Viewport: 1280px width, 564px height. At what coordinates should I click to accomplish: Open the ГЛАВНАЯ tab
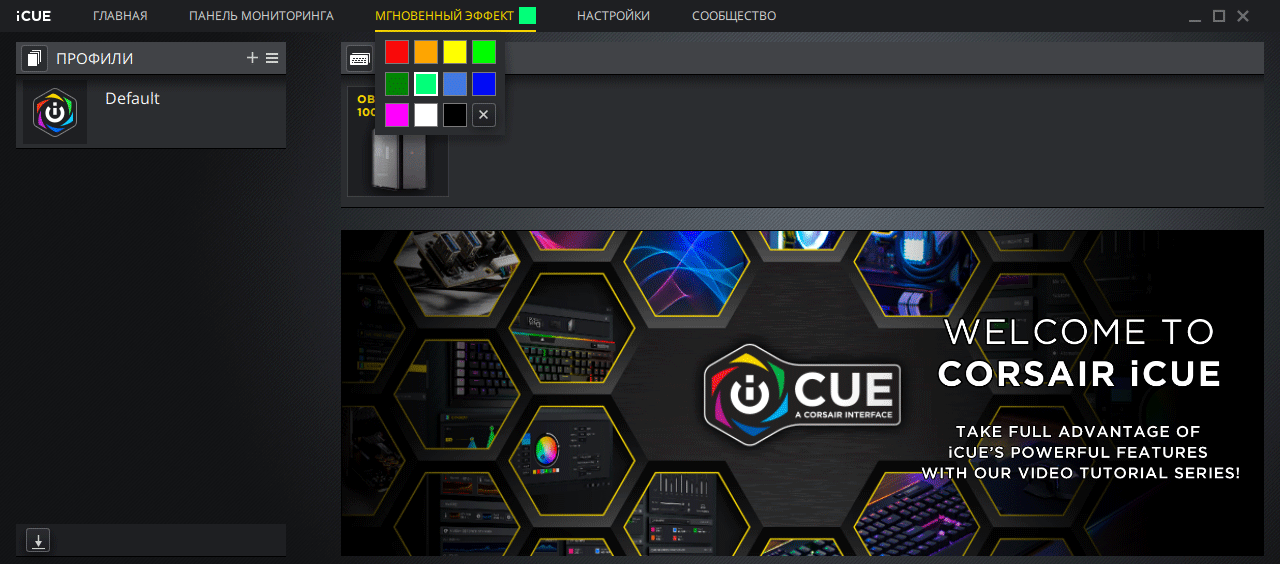[x=120, y=16]
